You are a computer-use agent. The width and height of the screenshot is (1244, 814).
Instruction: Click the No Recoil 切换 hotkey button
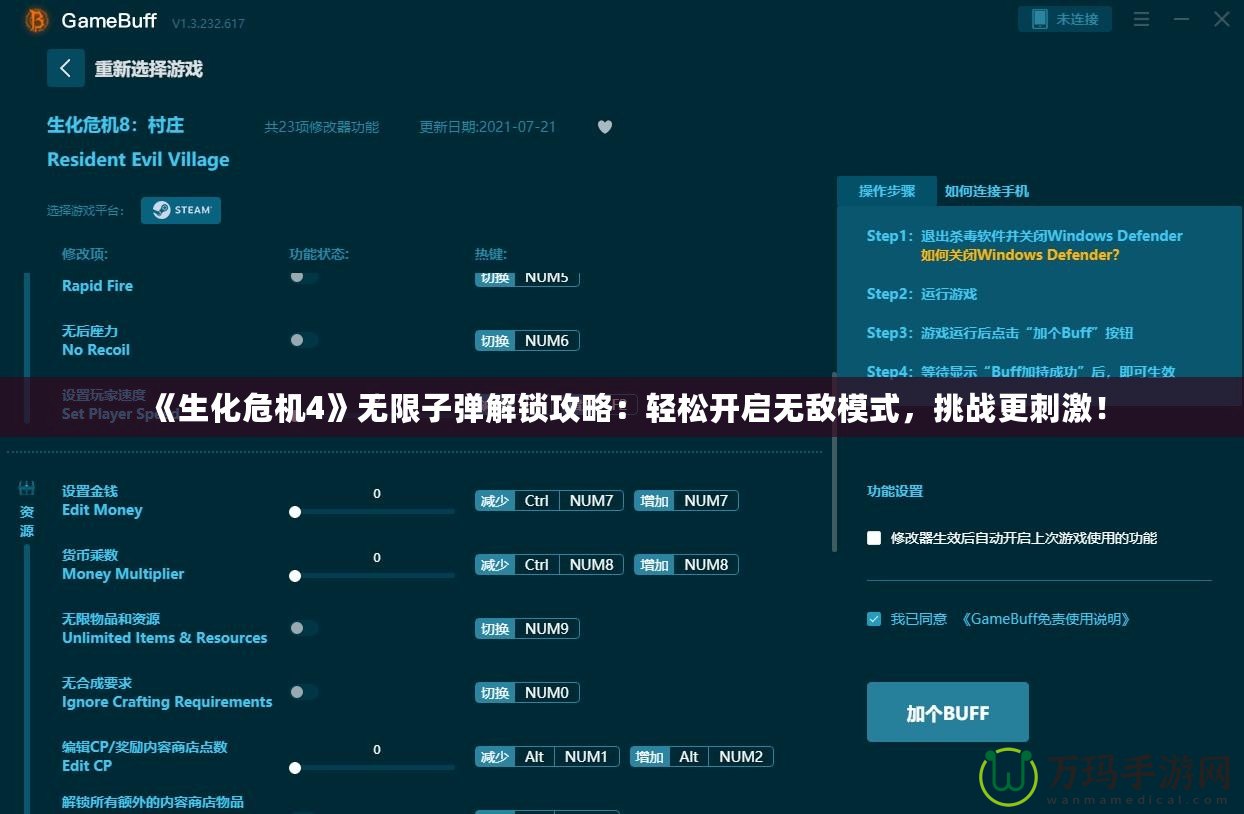click(x=495, y=341)
